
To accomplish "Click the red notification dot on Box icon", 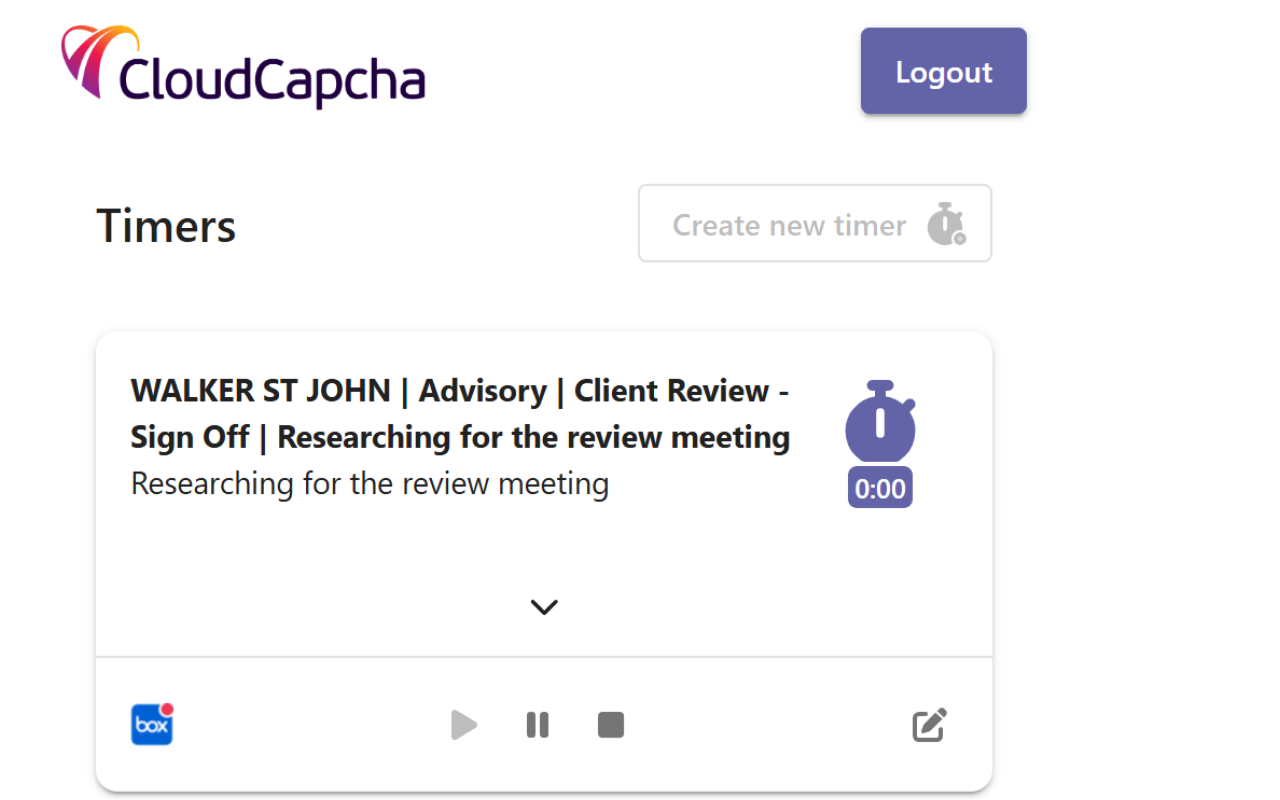I will (x=167, y=709).
